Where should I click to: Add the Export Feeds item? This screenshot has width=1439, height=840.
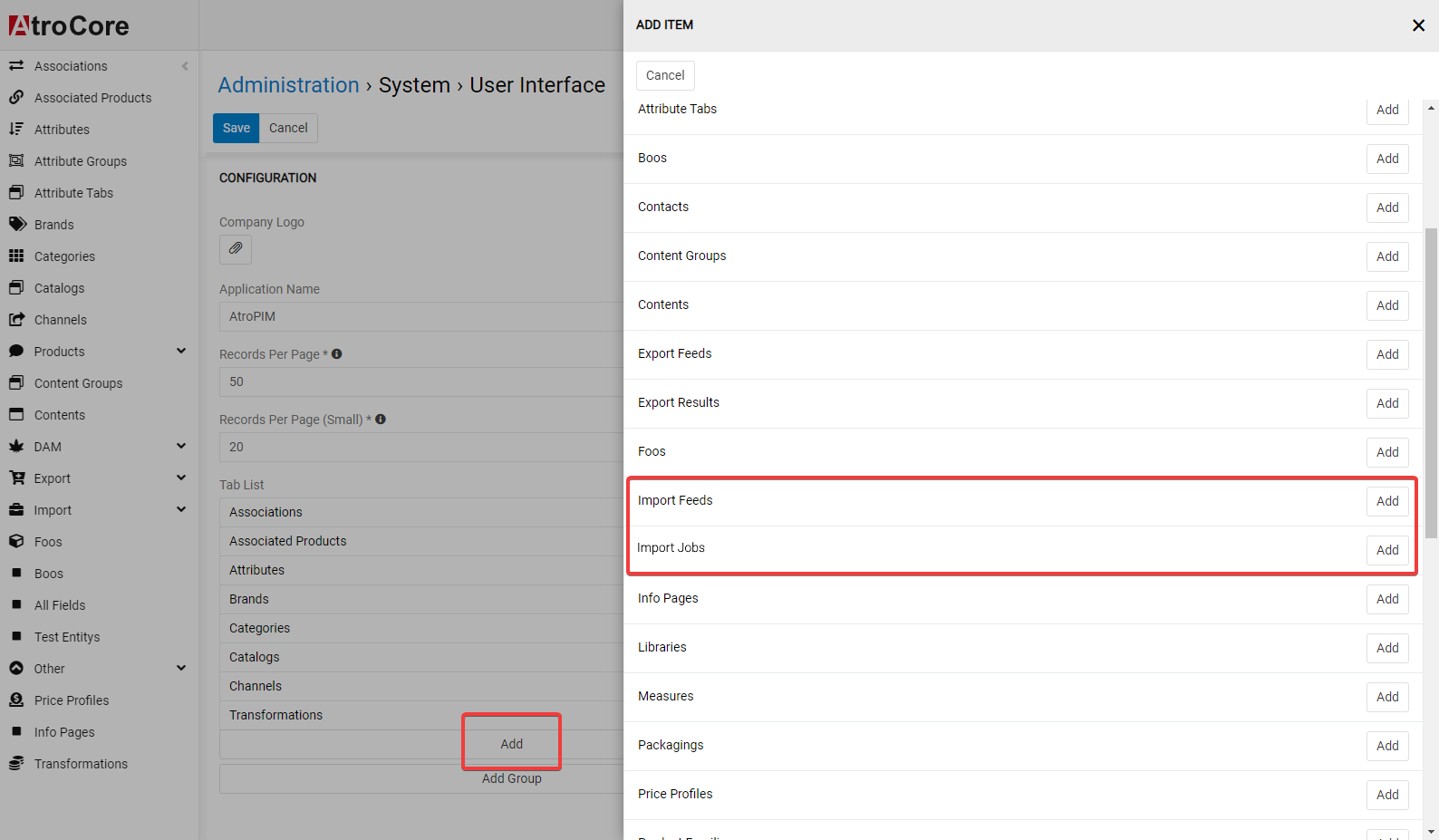[x=1387, y=354]
